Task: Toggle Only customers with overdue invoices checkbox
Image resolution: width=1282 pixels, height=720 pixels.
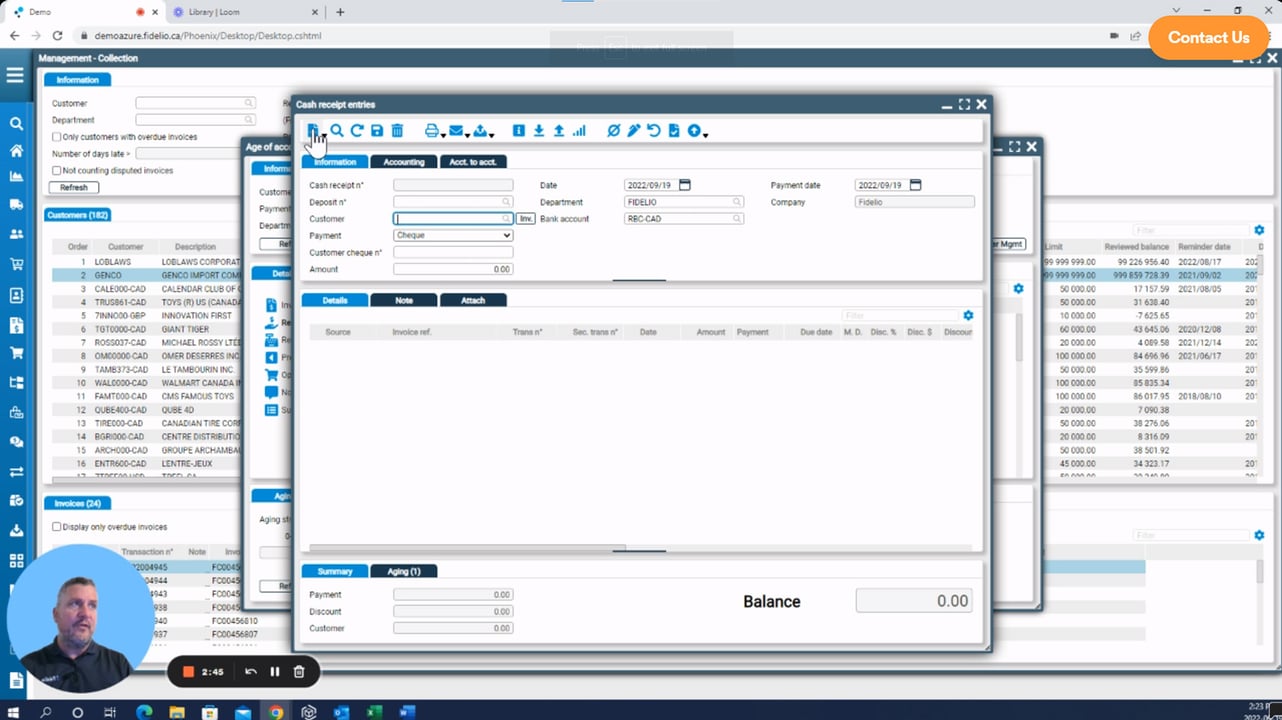Action: pos(57,137)
